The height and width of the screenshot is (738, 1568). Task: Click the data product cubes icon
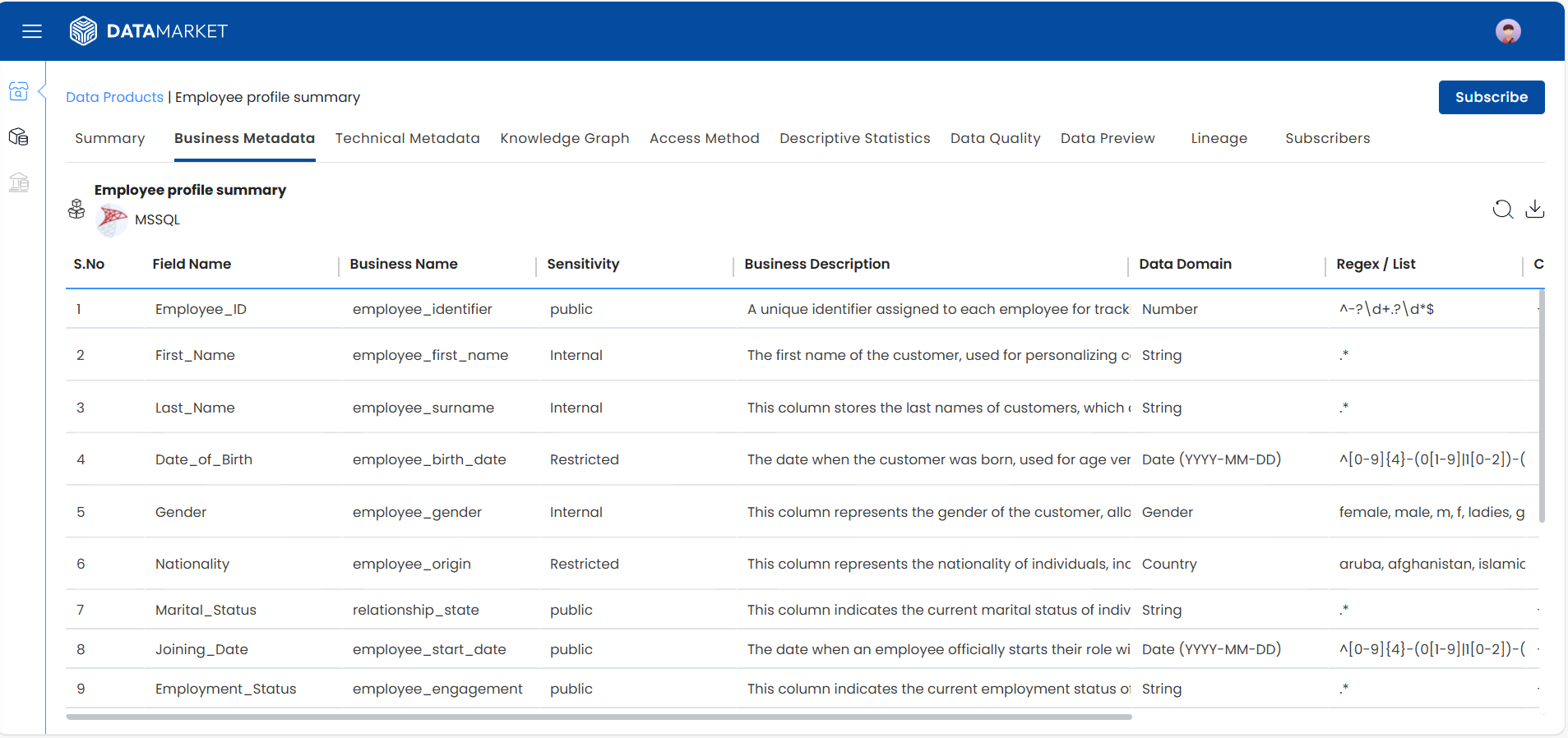(x=76, y=210)
